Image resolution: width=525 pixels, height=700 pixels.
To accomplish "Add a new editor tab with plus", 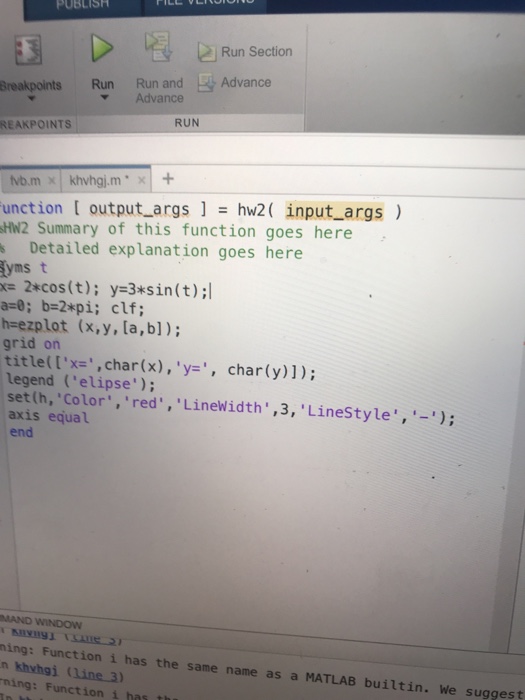I will pyautogui.click(x=168, y=179).
